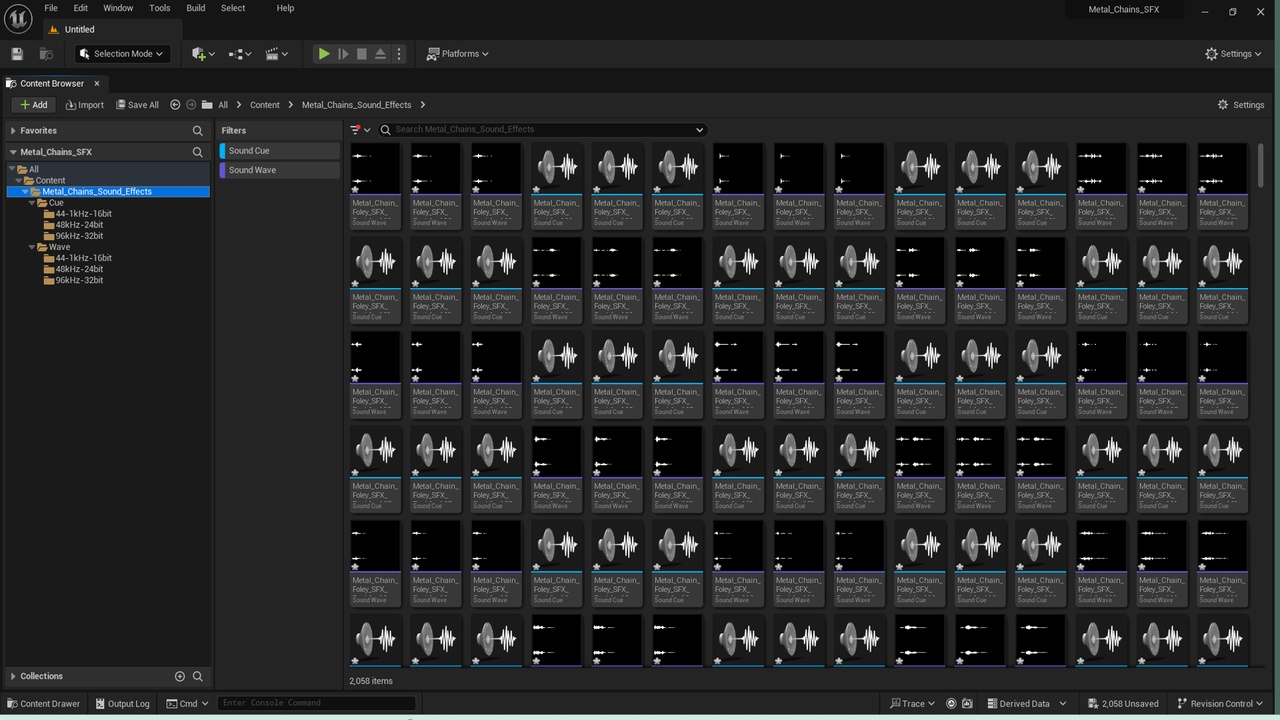Search the Collections panel
The image size is (1280, 720).
(x=197, y=676)
